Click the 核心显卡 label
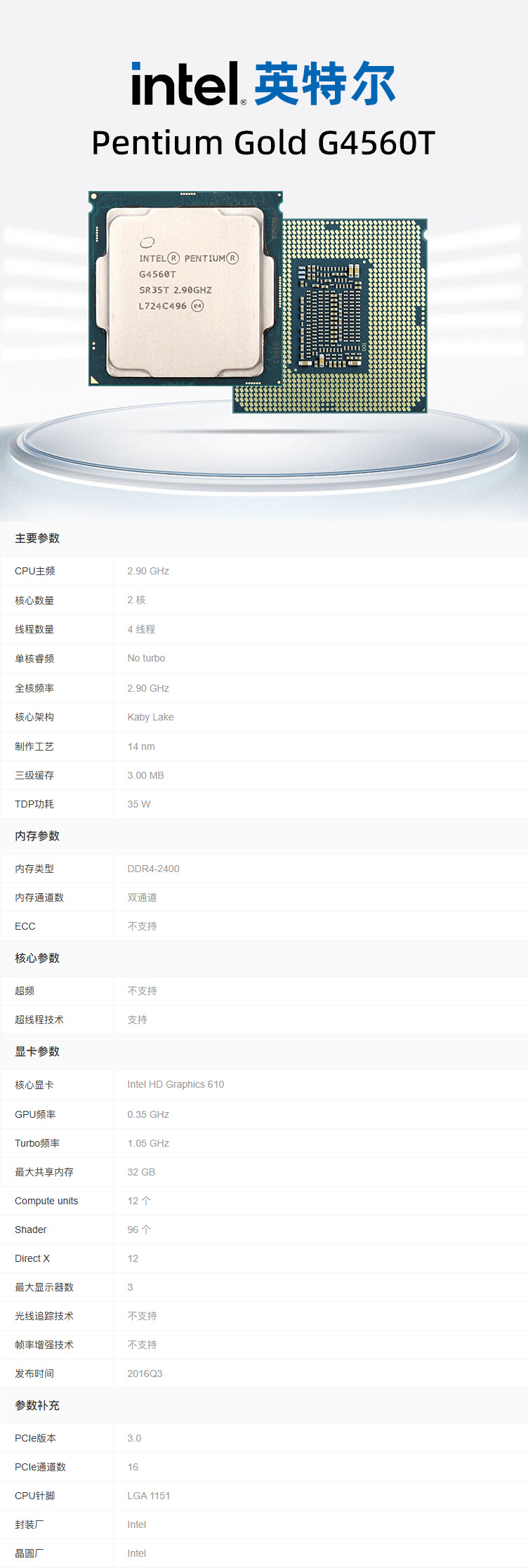The image size is (528, 1568). click(x=34, y=1085)
